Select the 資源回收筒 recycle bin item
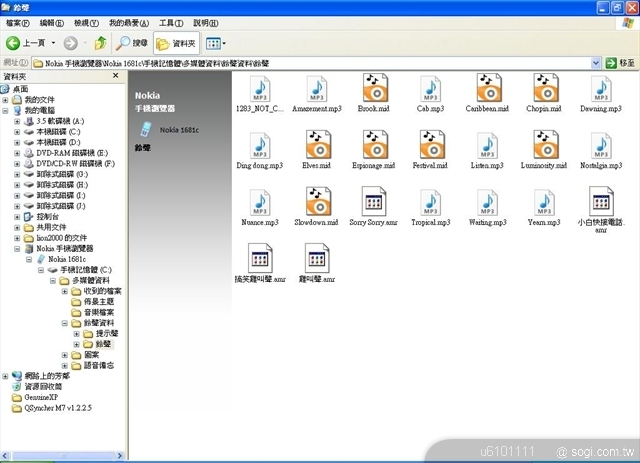The height and width of the screenshot is (463, 640). [43, 387]
